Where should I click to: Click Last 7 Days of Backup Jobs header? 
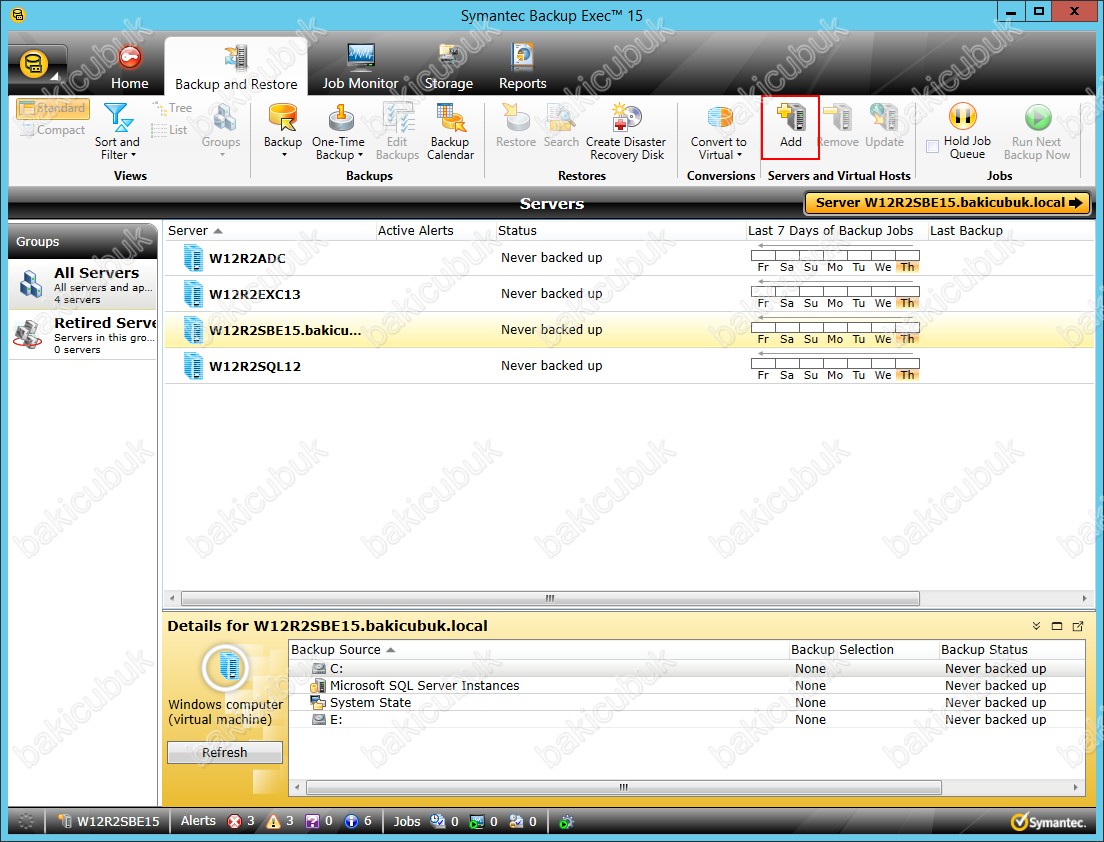coord(836,230)
